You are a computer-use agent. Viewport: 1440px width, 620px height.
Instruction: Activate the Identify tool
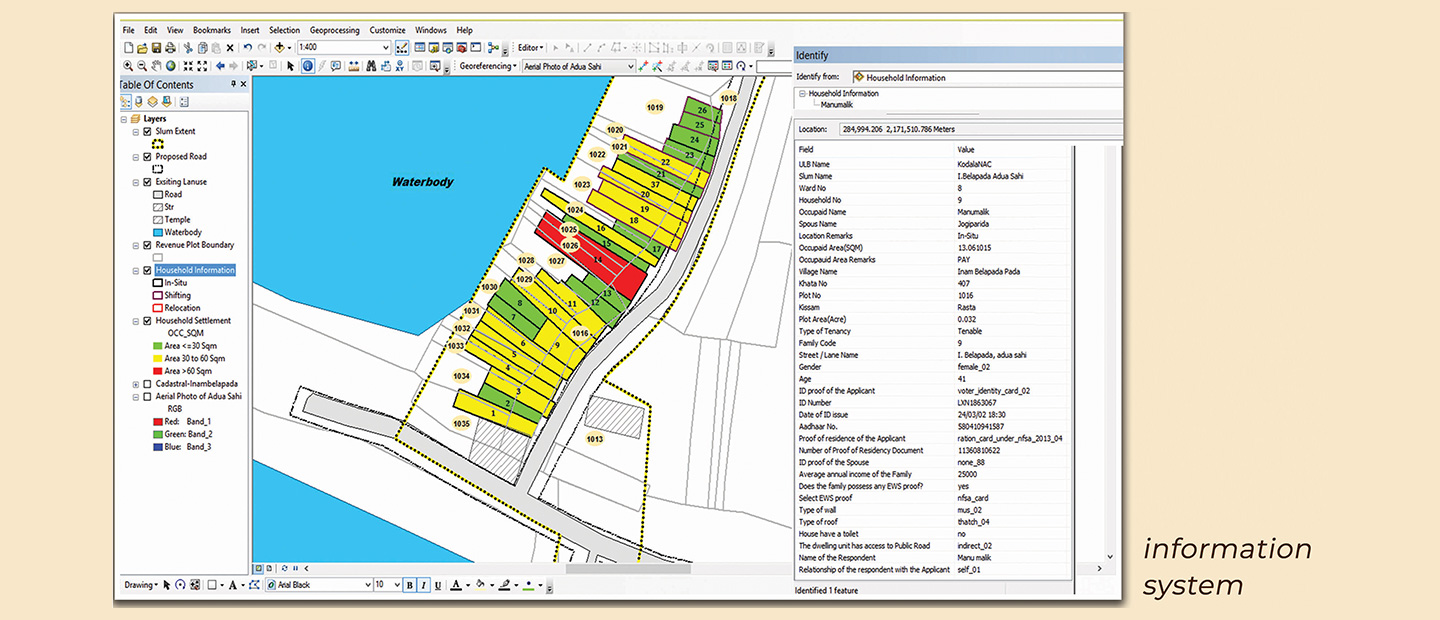click(308, 66)
